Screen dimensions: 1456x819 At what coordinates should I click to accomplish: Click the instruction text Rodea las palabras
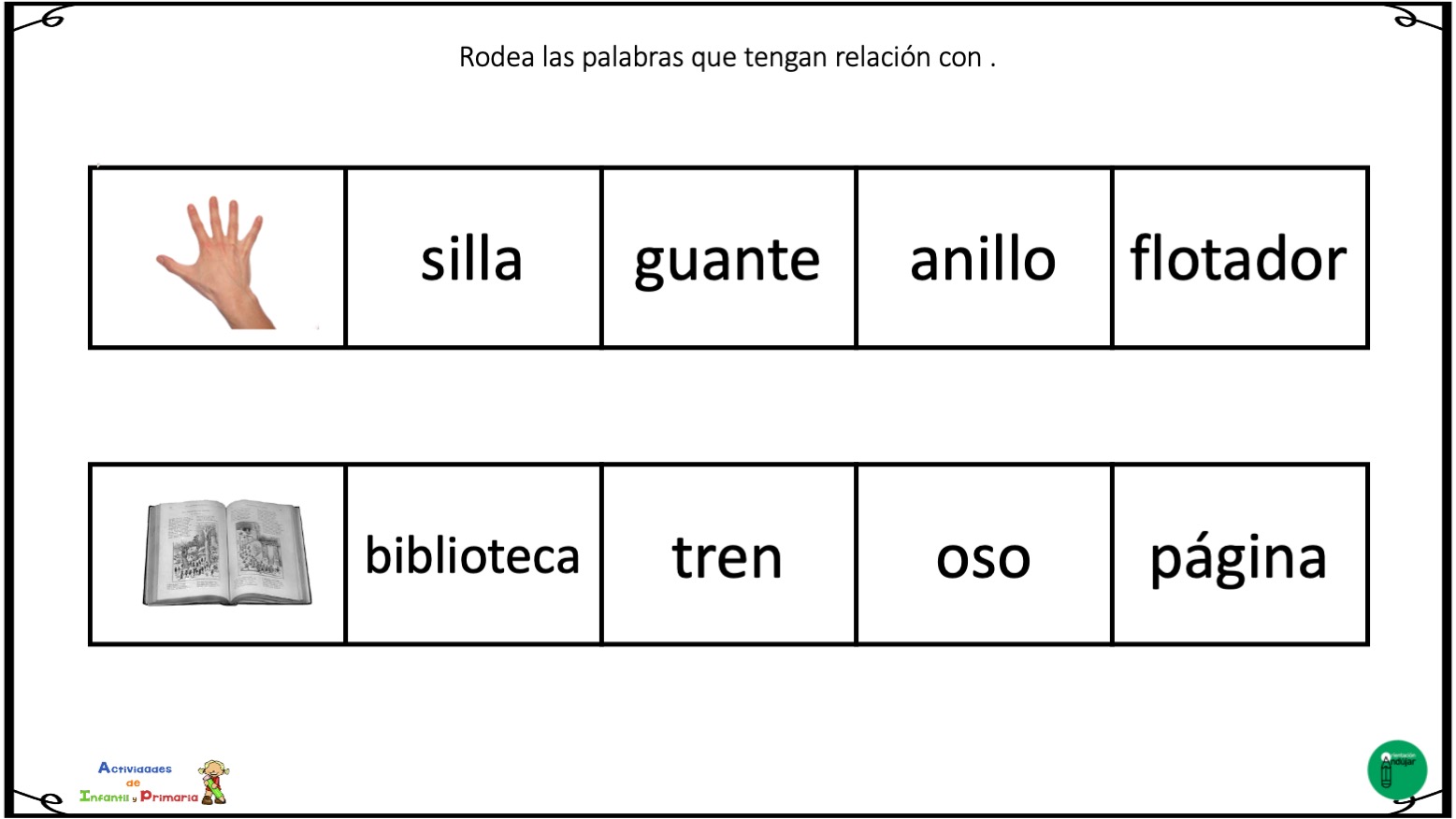point(727,57)
